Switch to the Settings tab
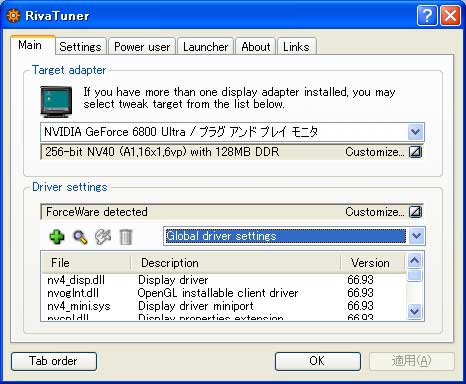Image resolution: width=466 pixels, height=384 pixels. (x=80, y=47)
